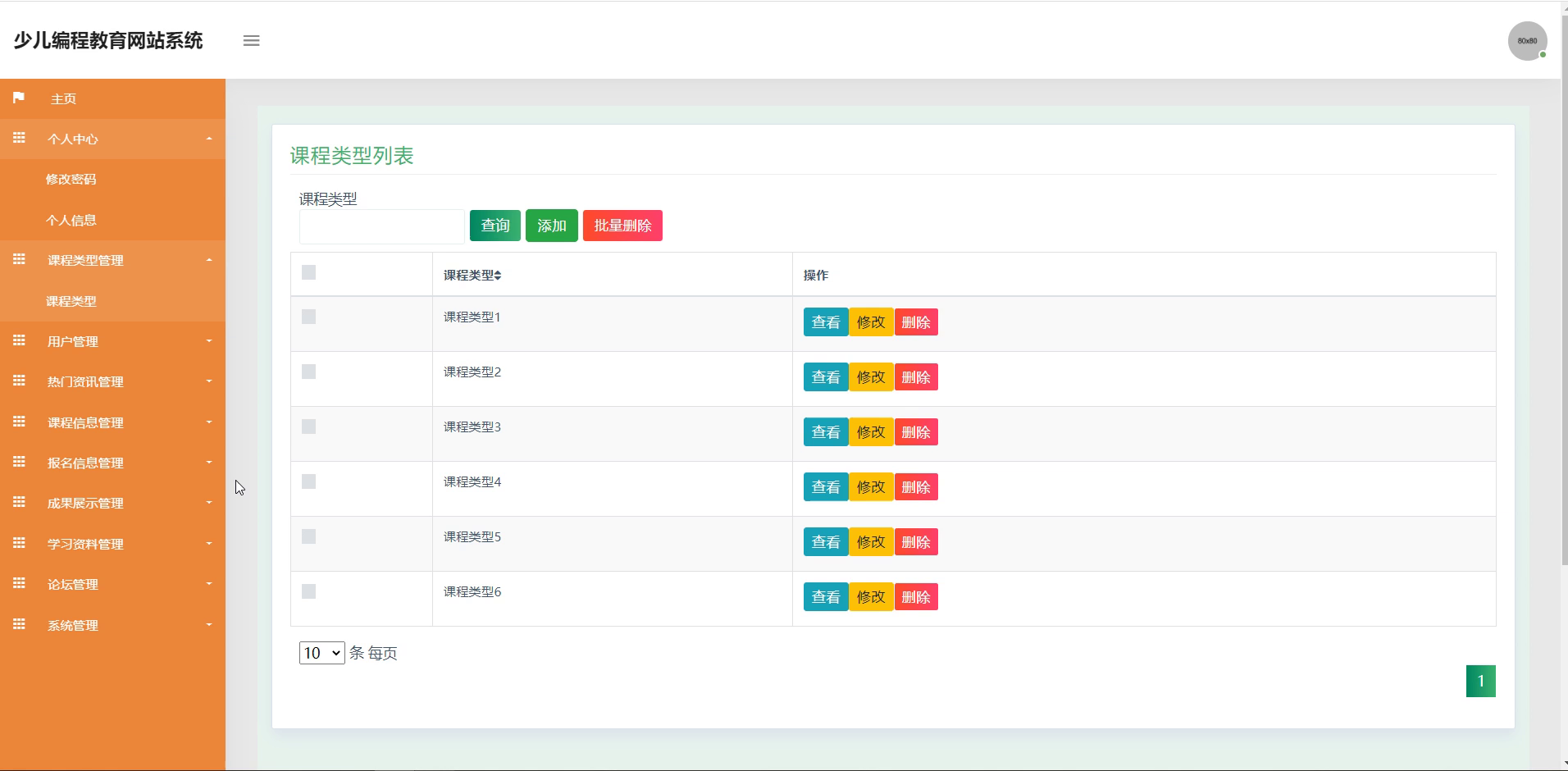This screenshot has width=1568, height=771.
Task: View 课程类型3 with 查看 button
Action: click(826, 432)
